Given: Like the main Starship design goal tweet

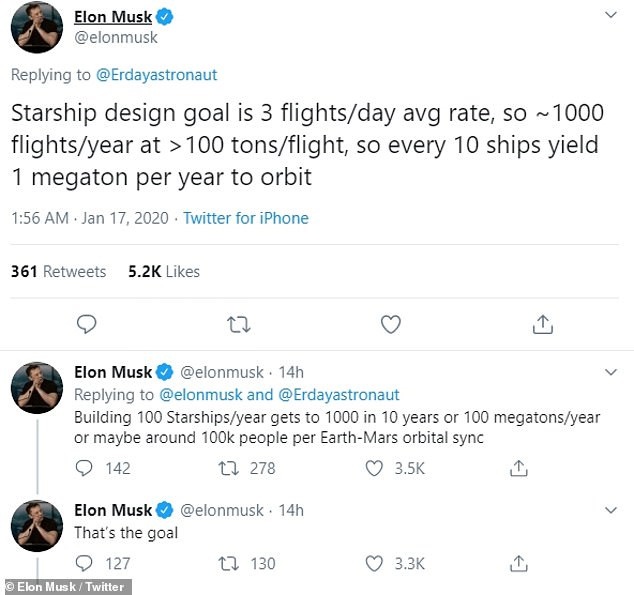Looking at the screenshot, I should 391,324.
